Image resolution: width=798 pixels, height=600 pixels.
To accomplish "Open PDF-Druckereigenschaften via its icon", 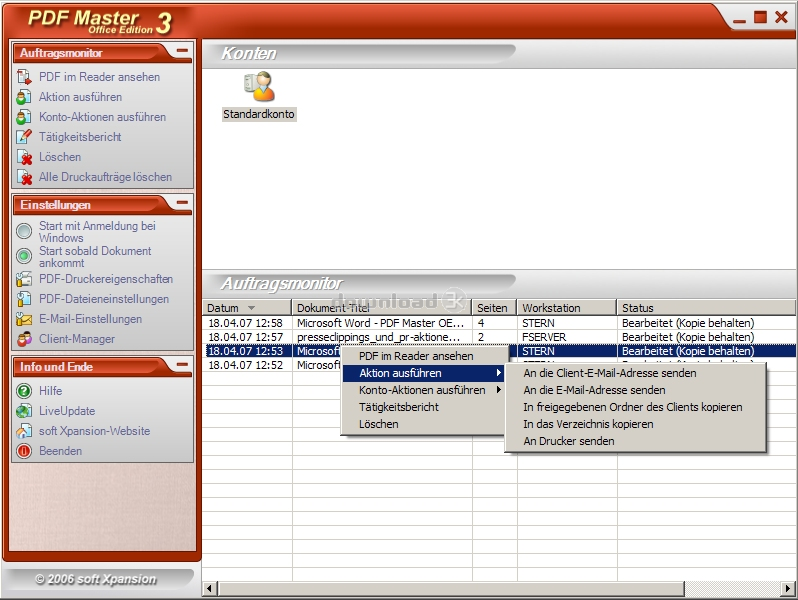I will click(x=24, y=279).
